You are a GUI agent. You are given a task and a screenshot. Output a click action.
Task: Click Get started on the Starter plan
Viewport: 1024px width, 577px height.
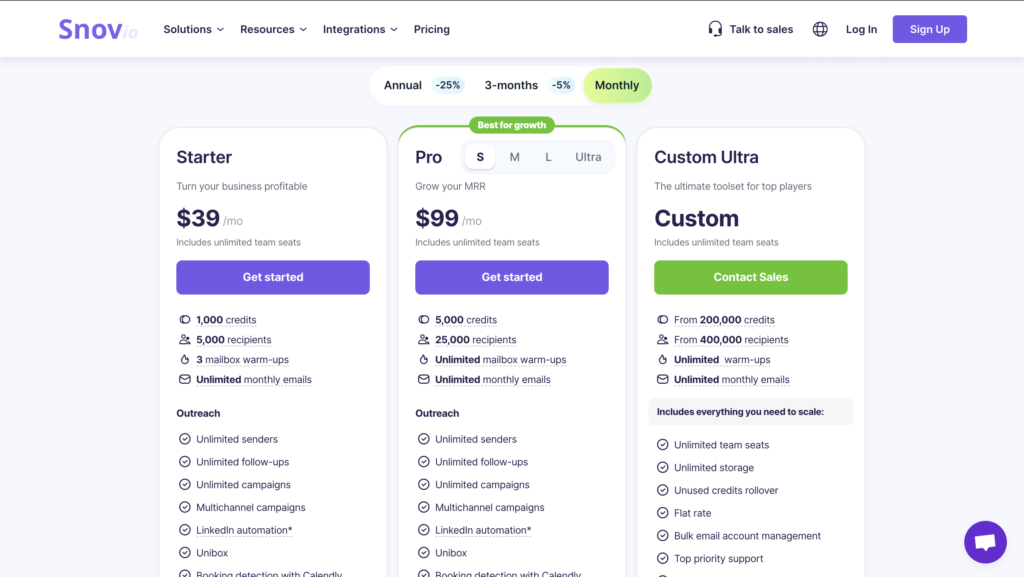272,277
